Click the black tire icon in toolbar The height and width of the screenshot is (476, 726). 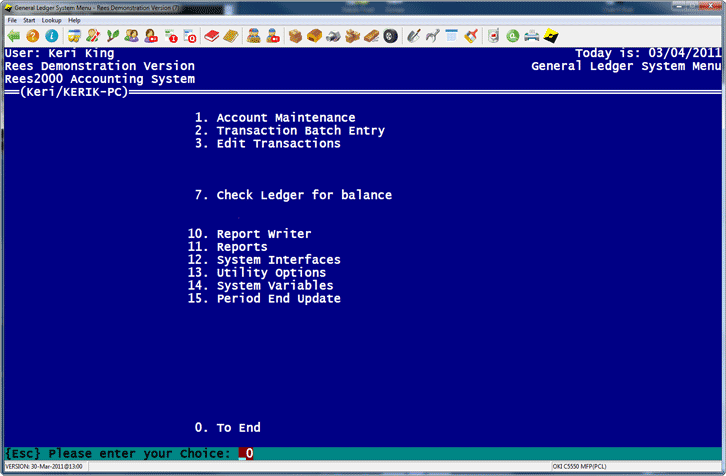tap(390, 36)
